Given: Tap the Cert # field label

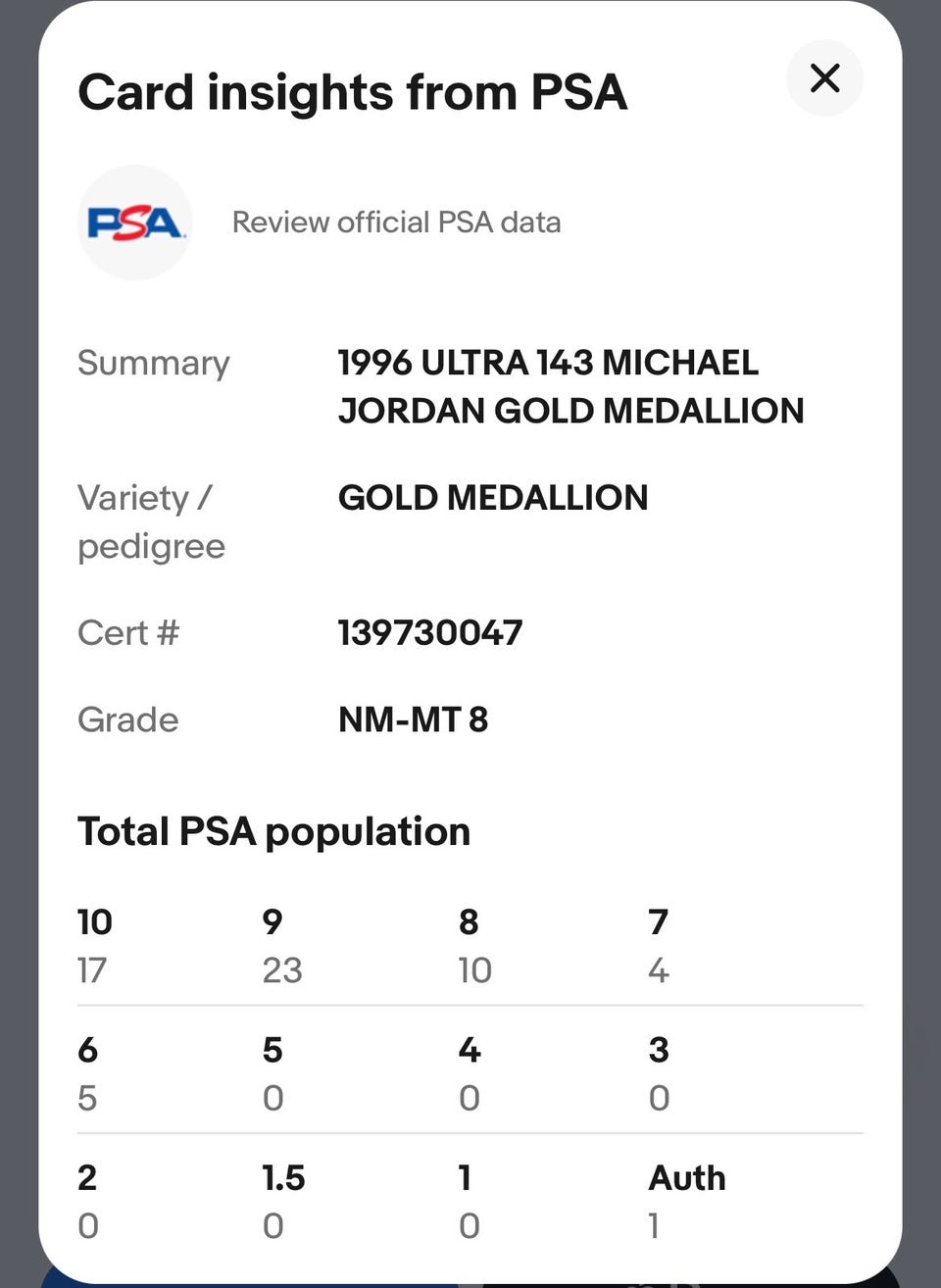Looking at the screenshot, I should click(128, 633).
